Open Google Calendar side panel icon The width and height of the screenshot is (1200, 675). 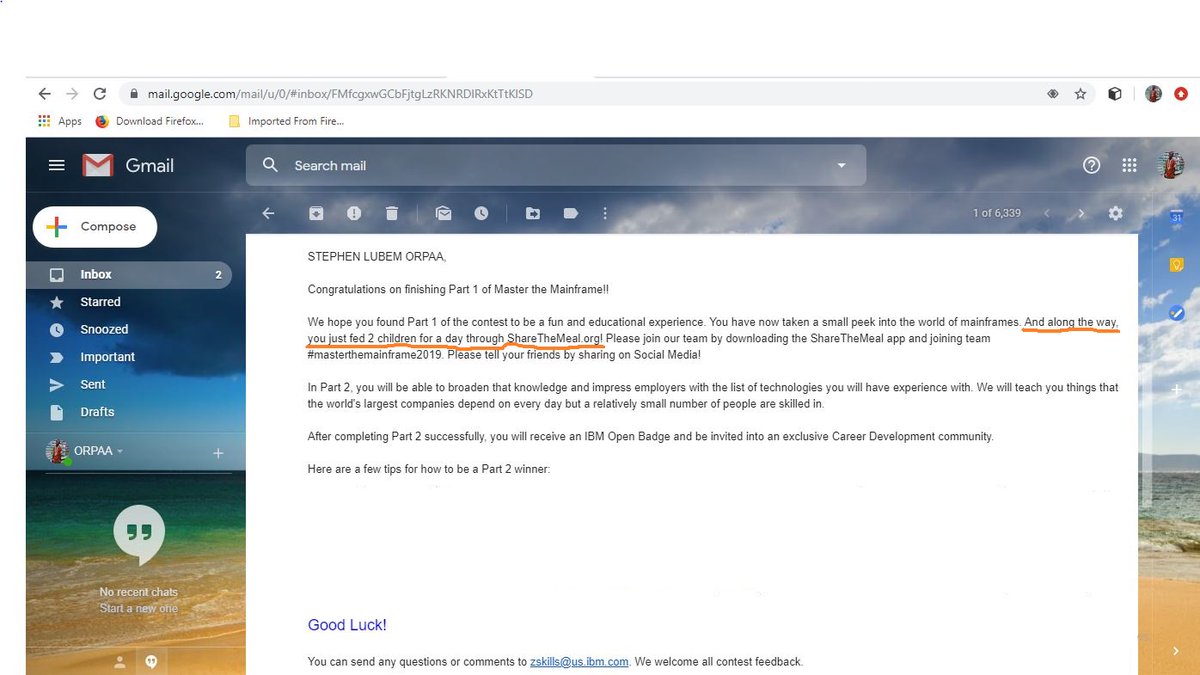click(1177, 217)
